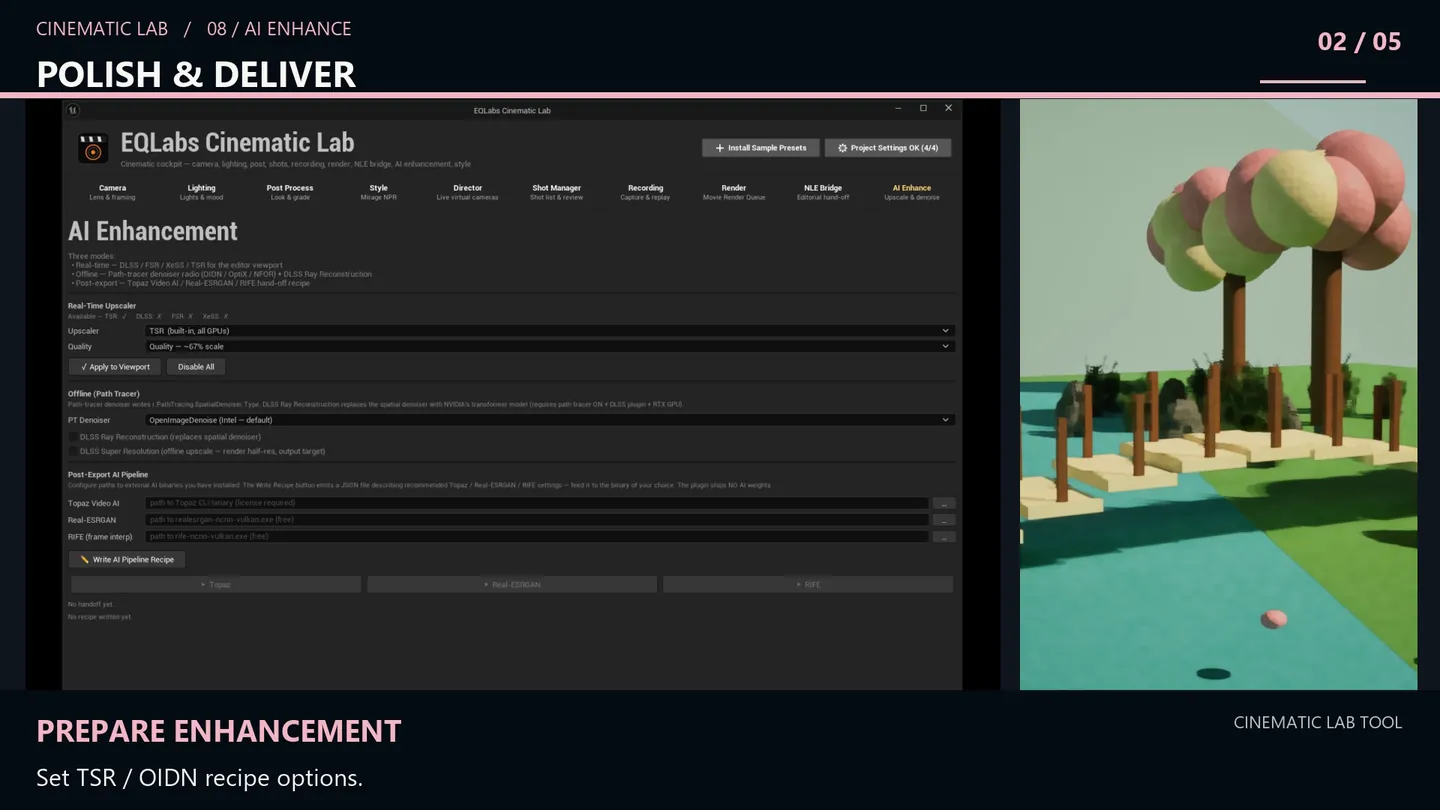Close the EQLabs Cinematic Lab window
This screenshot has height=810, width=1440.
(x=948, y=108)
